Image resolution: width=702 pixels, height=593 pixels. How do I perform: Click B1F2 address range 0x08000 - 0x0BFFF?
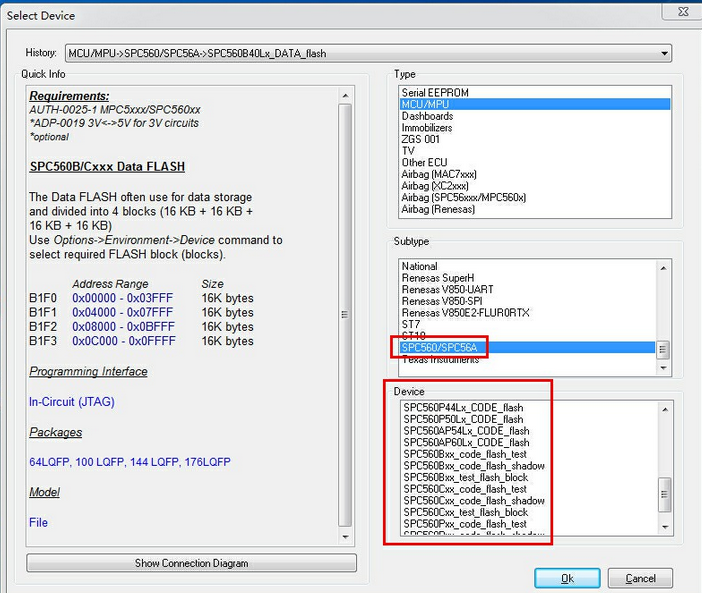pos(124,327)
